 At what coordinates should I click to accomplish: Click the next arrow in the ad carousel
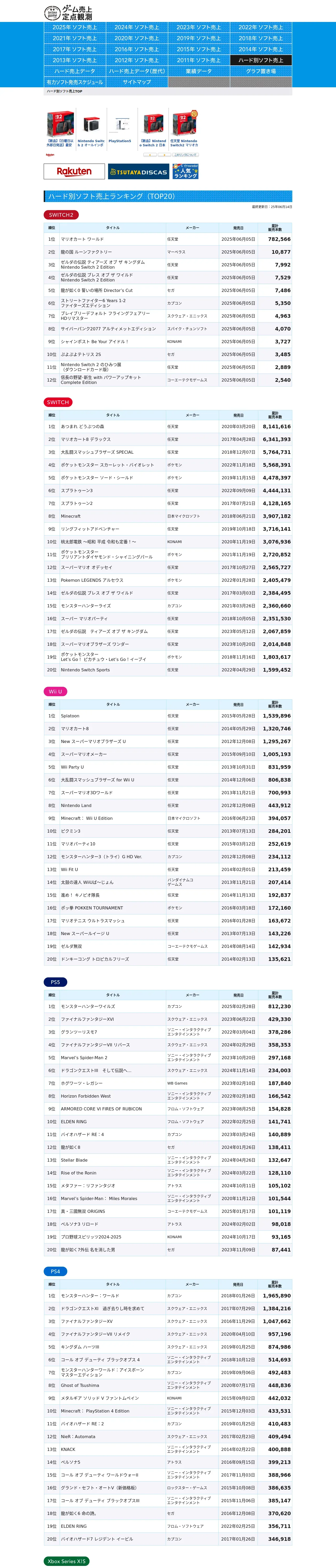click(x=164, y=155)
